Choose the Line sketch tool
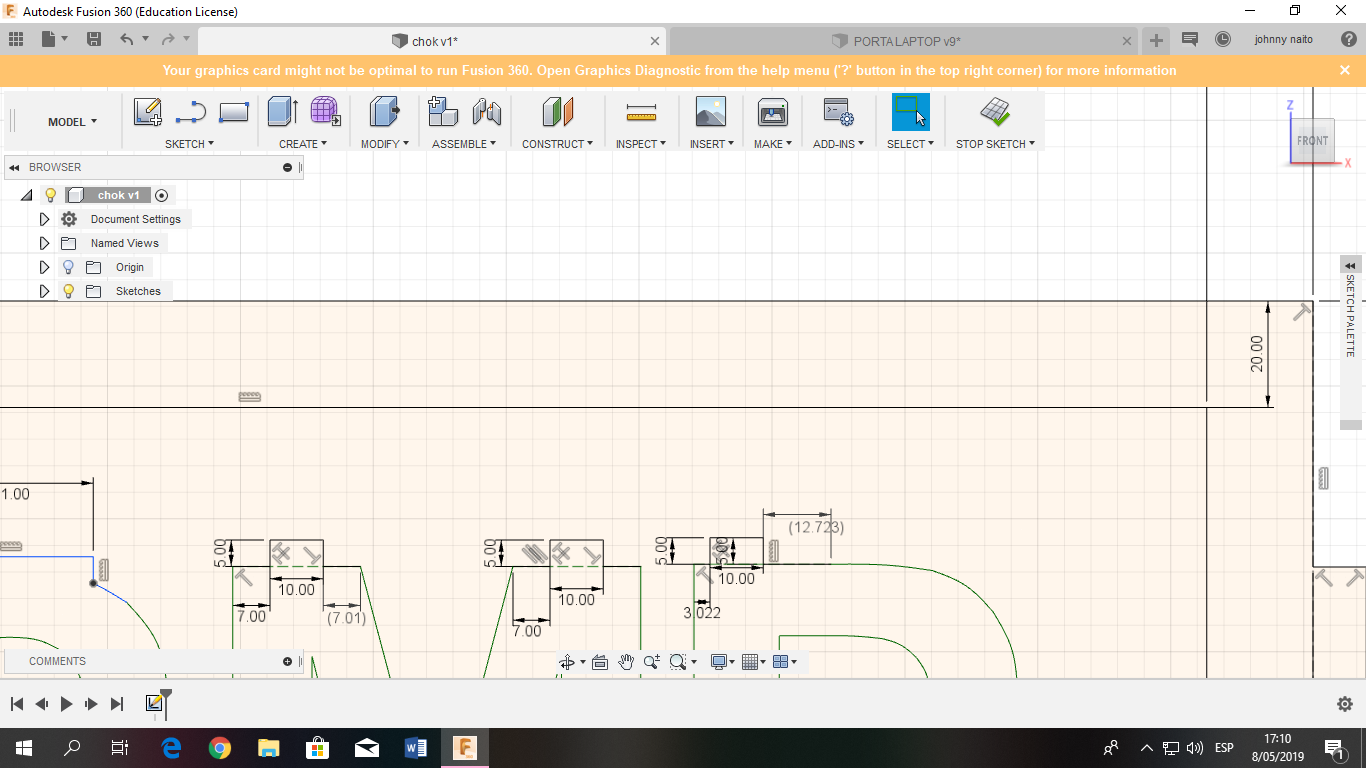The height and width of the screenshot is (768, 1366). coord(190,112)
